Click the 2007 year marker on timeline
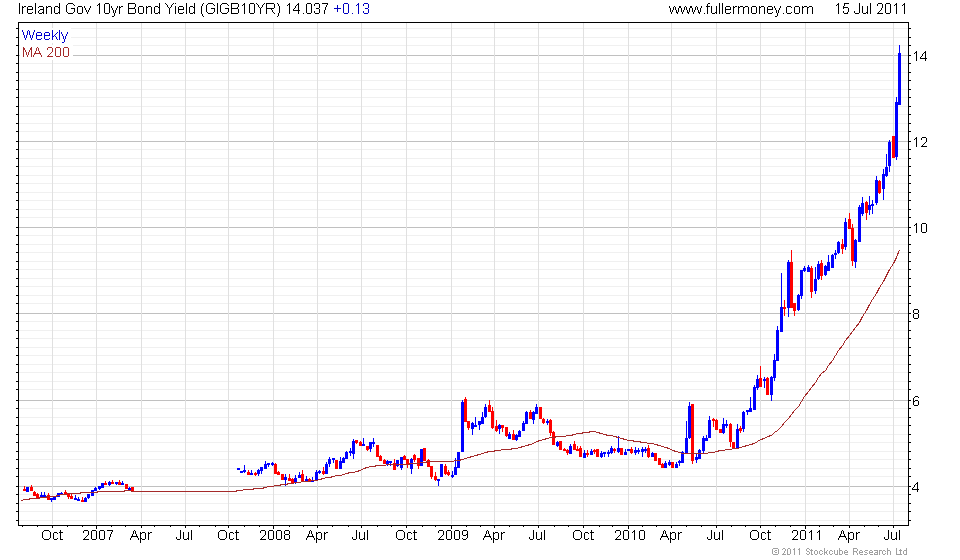The width and height of the screenshot is (960, 560). (98, 536)
